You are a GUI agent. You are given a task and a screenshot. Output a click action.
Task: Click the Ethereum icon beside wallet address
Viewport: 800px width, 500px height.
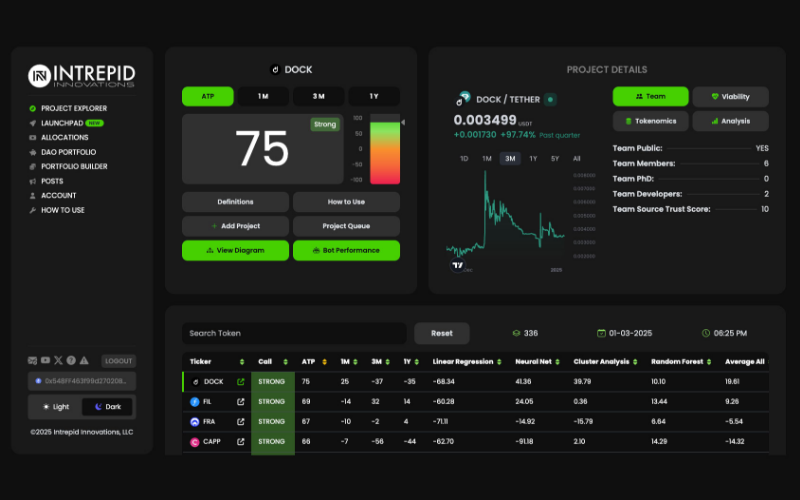point(38,381)
